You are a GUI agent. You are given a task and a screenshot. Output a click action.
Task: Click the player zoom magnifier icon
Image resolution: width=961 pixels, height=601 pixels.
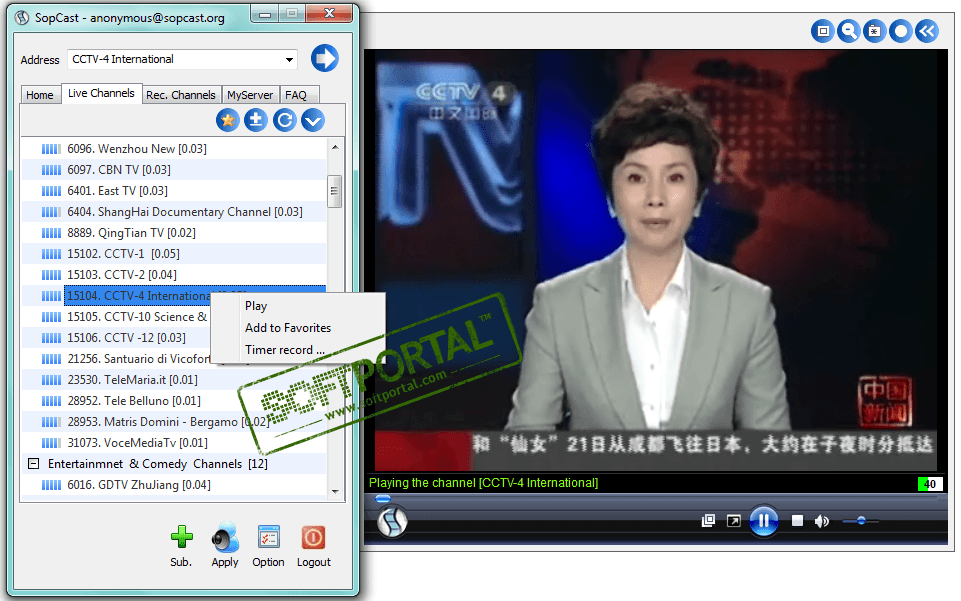click(x=848, y=31)
